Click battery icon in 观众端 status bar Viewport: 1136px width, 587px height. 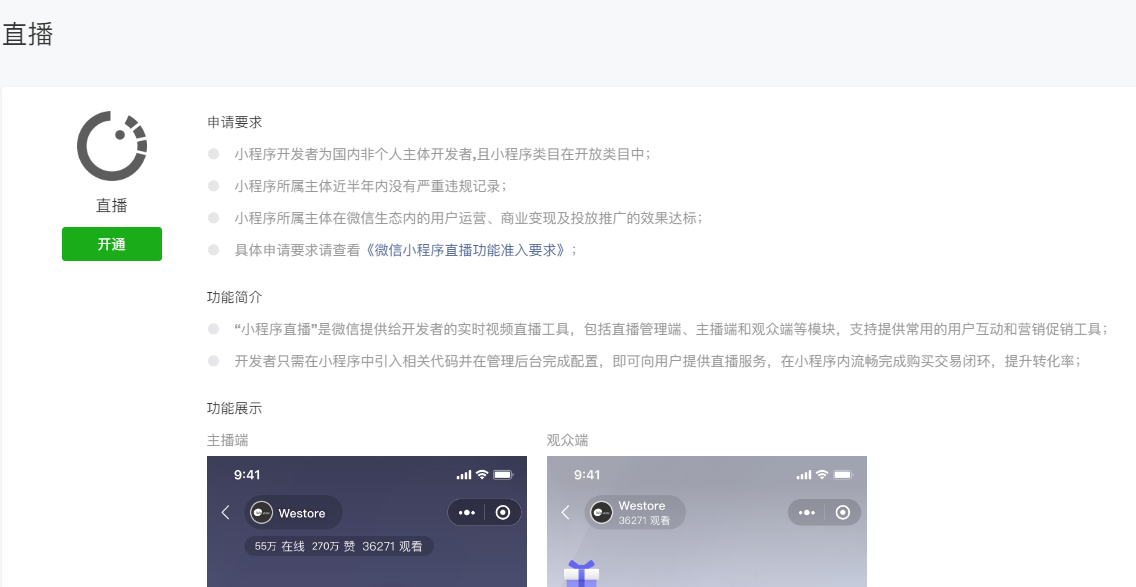[843, 475]
